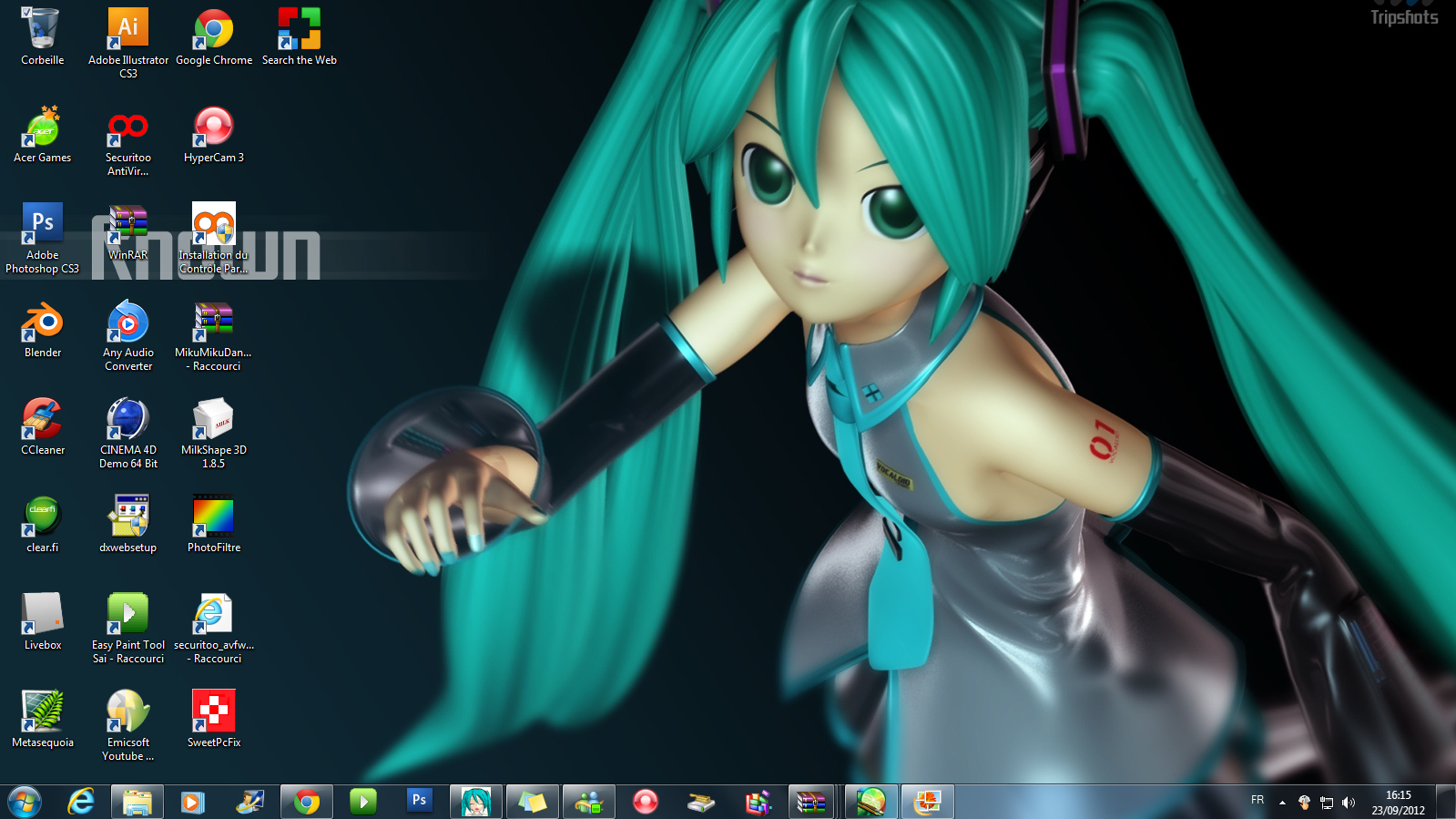The width and height of the screenshot is (1456, 819).
Task: Open the taskbar app next to Show desktop
Action: (928, 802)
